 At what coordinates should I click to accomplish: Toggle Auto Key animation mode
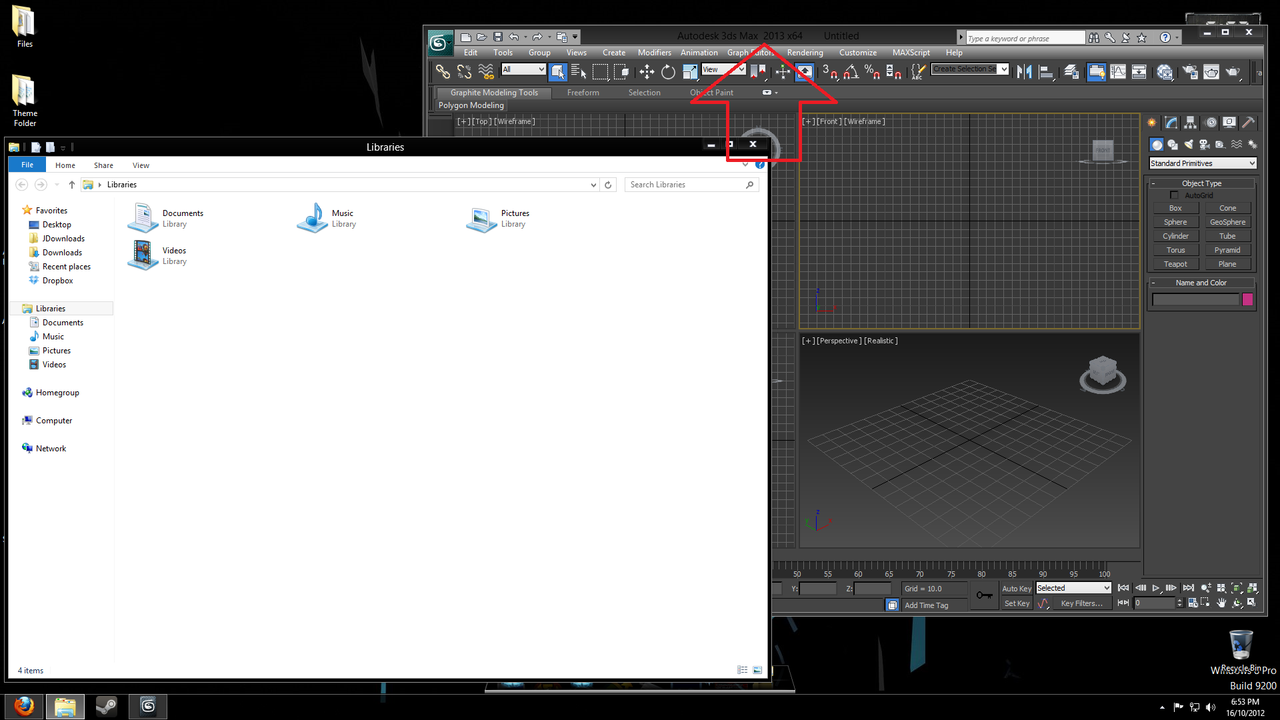coord(1017,588)
